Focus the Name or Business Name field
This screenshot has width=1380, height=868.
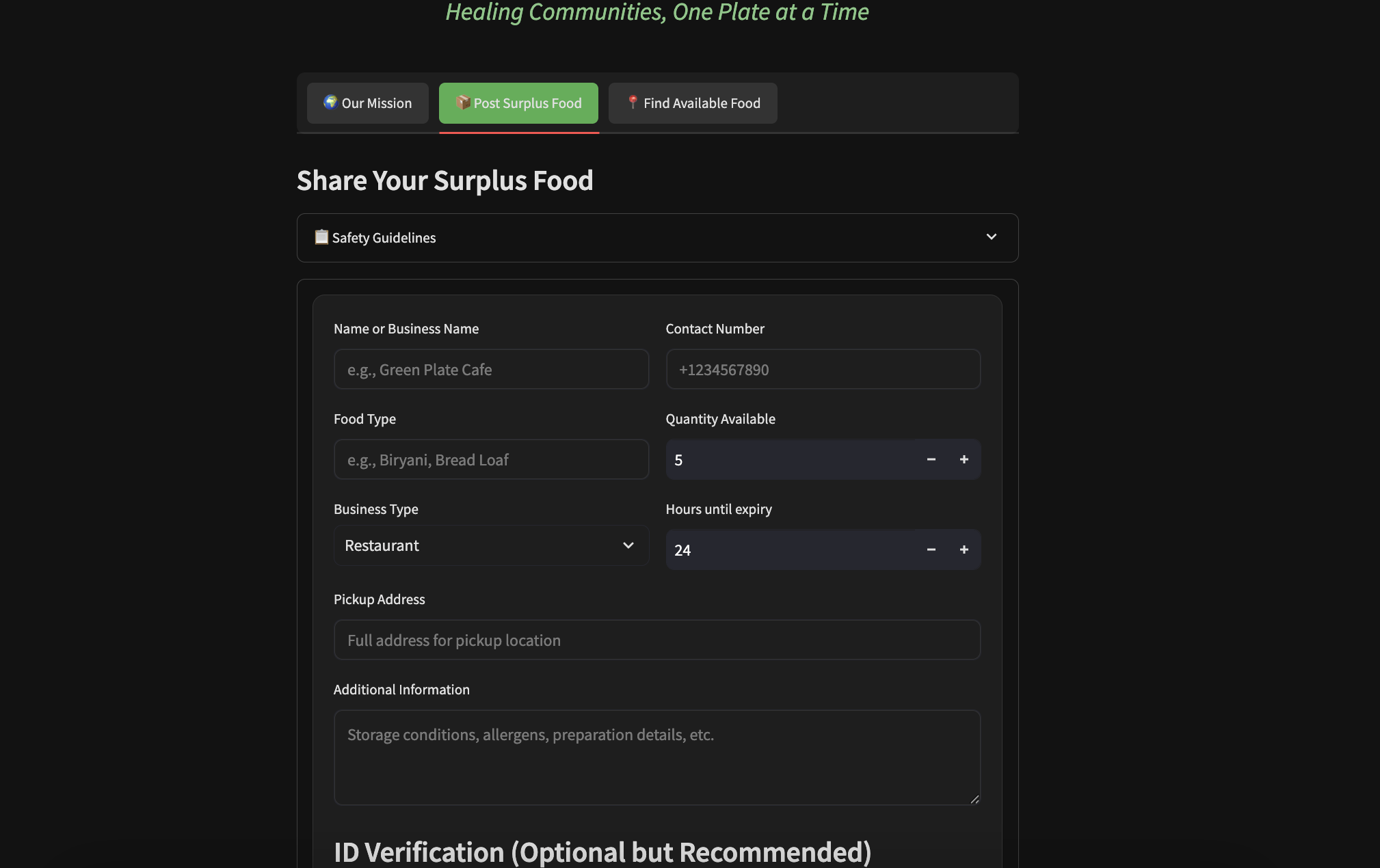click(491, 370)
